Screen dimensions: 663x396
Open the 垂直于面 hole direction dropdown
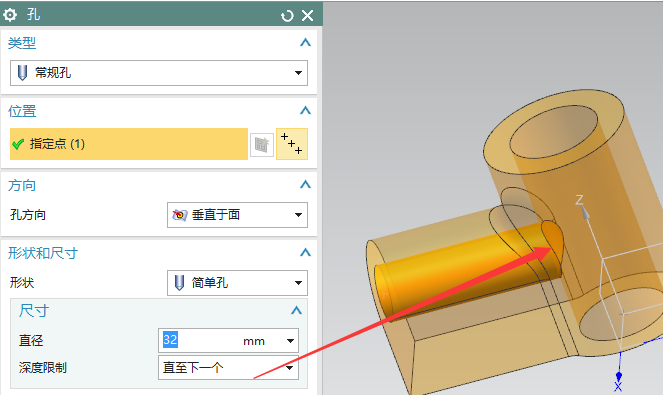pos(237,215)
